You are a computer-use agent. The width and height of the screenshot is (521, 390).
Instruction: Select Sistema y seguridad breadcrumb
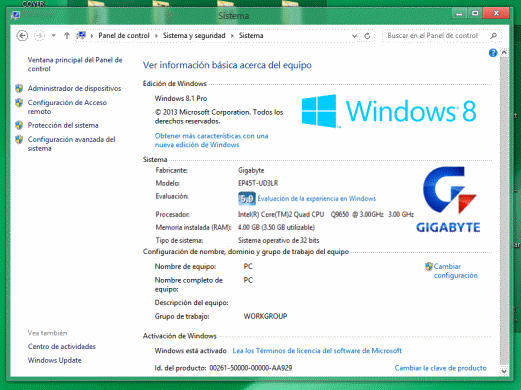pos(194,36)
